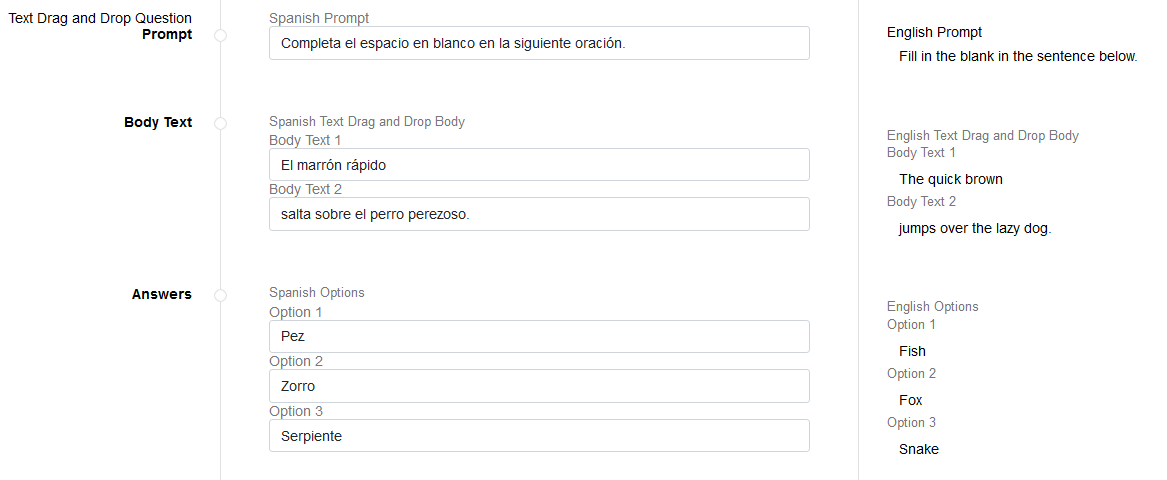Click the 'Fill in the blank' English text
The height and width of the screenshot is (480, 1167).
[x=1018, y=56]
